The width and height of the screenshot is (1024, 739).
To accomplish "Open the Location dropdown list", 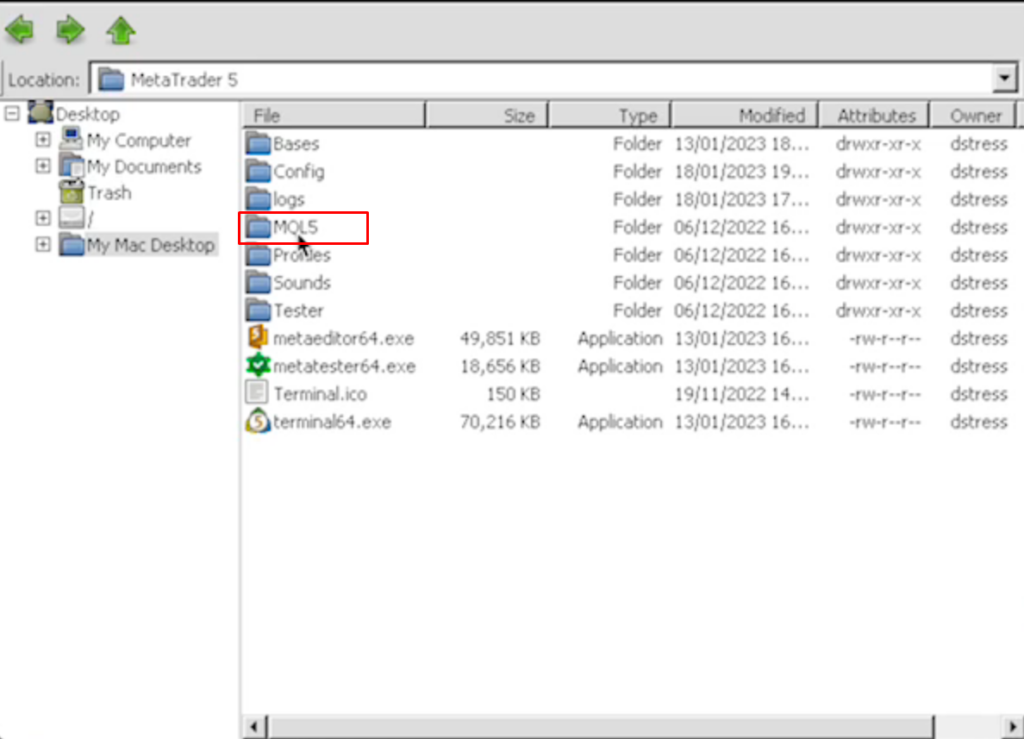I will pos(1004,79).
